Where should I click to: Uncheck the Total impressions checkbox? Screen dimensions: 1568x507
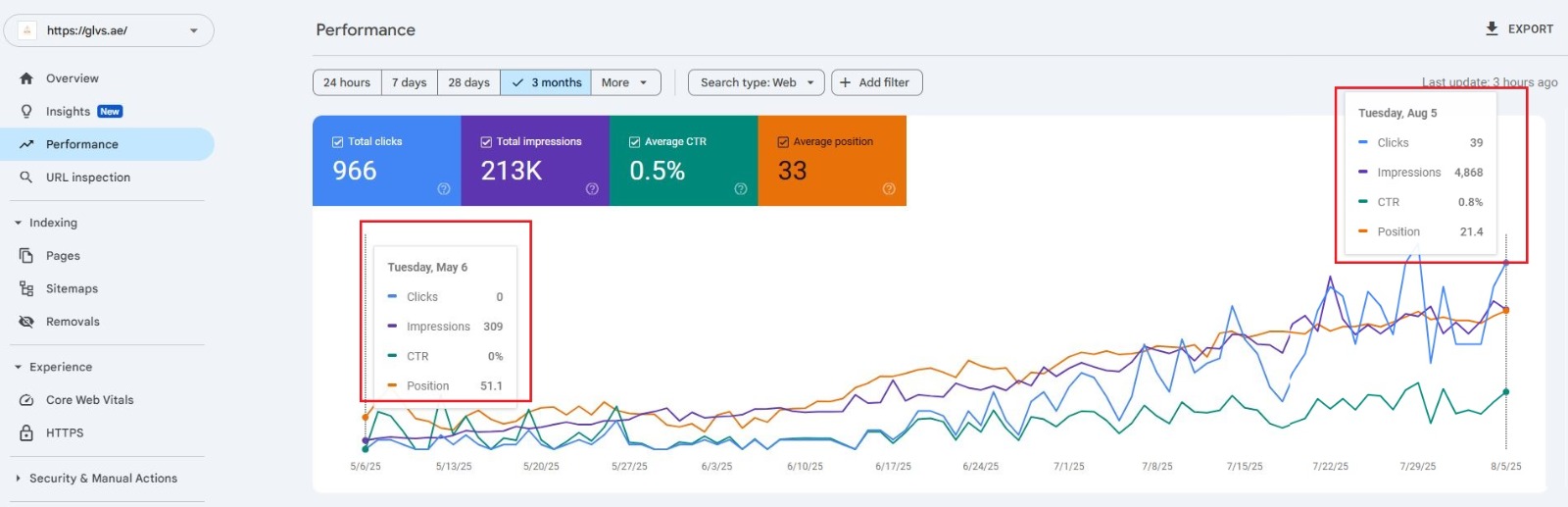(x=486, y=142)
